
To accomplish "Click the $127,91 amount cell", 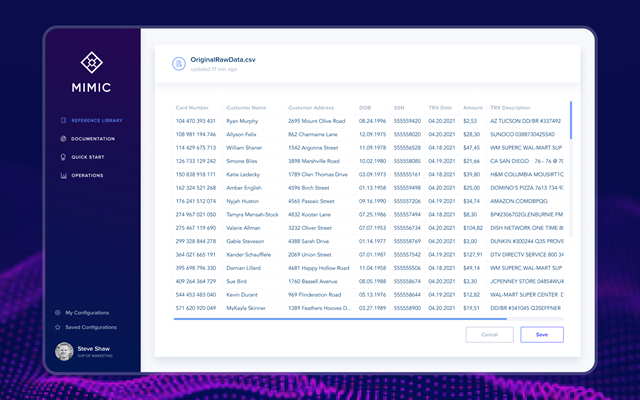I will (473, 255).
